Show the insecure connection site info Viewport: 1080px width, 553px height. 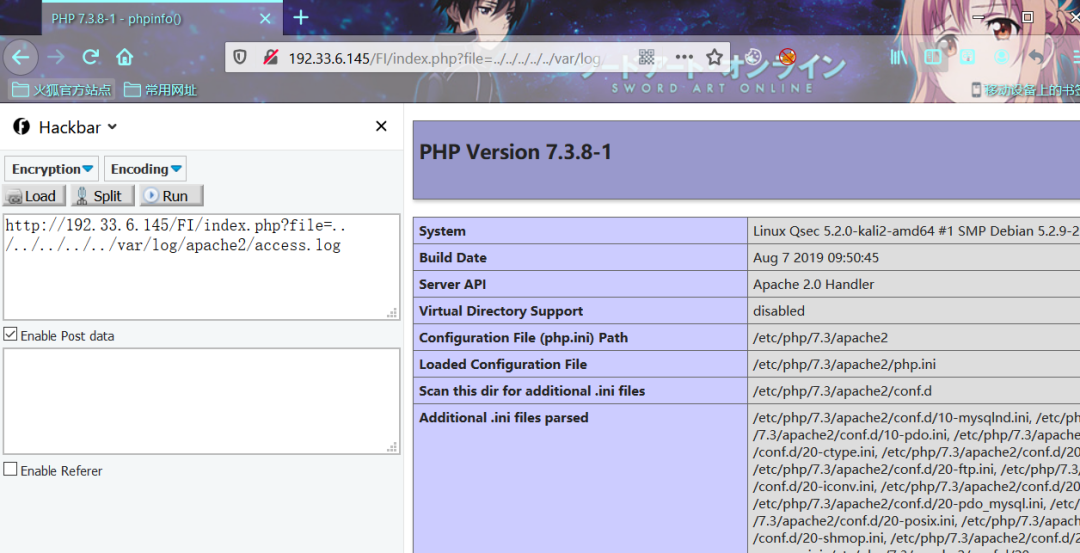click(271, 58)
